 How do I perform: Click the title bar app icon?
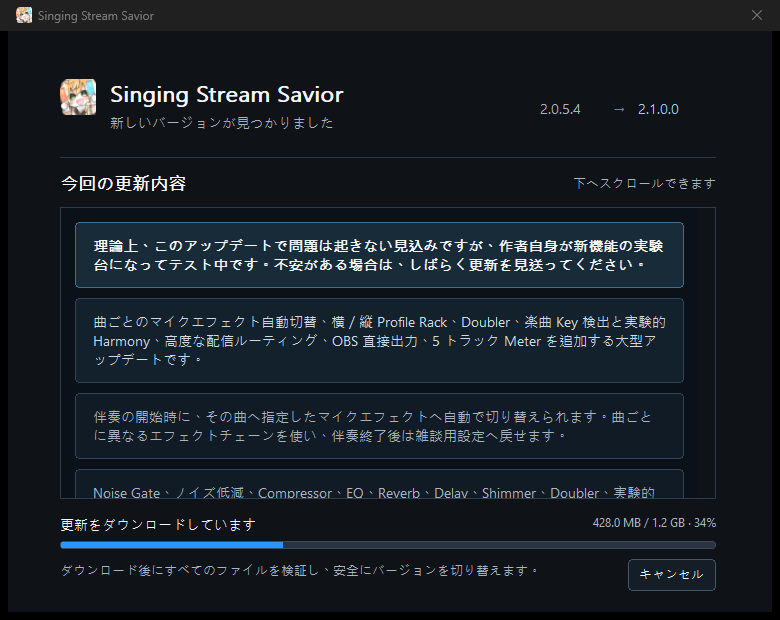point(24,15)
